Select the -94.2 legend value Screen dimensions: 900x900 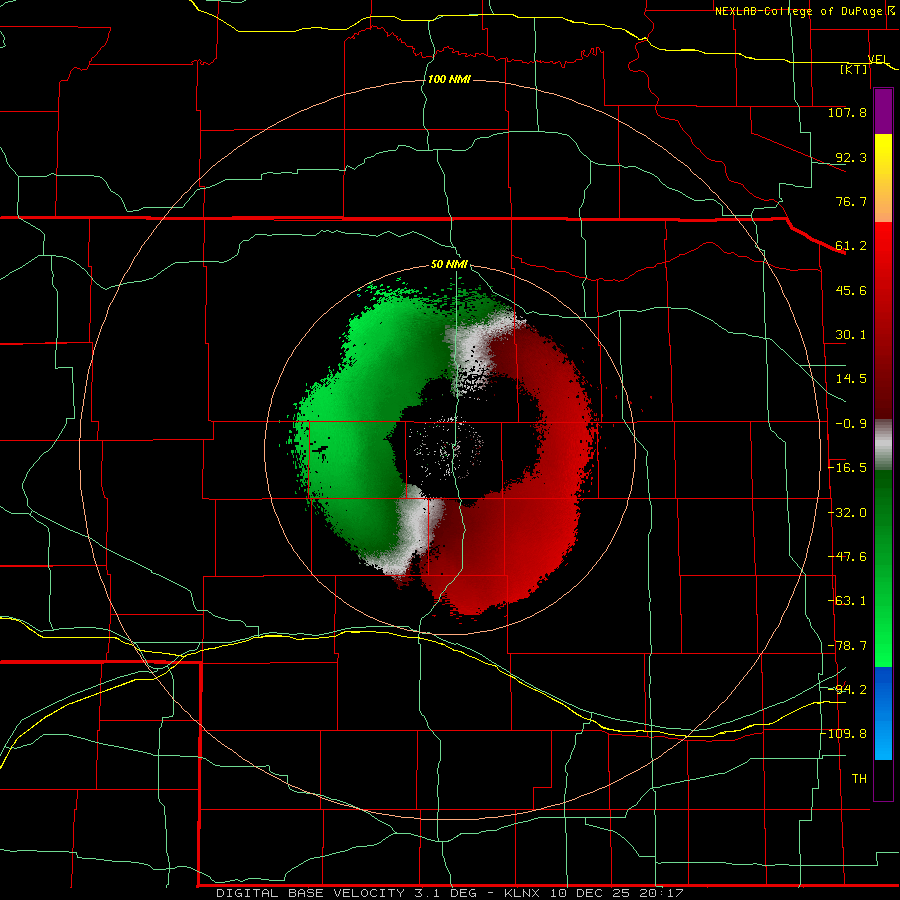pyautogui.click(x=848, y=689)
